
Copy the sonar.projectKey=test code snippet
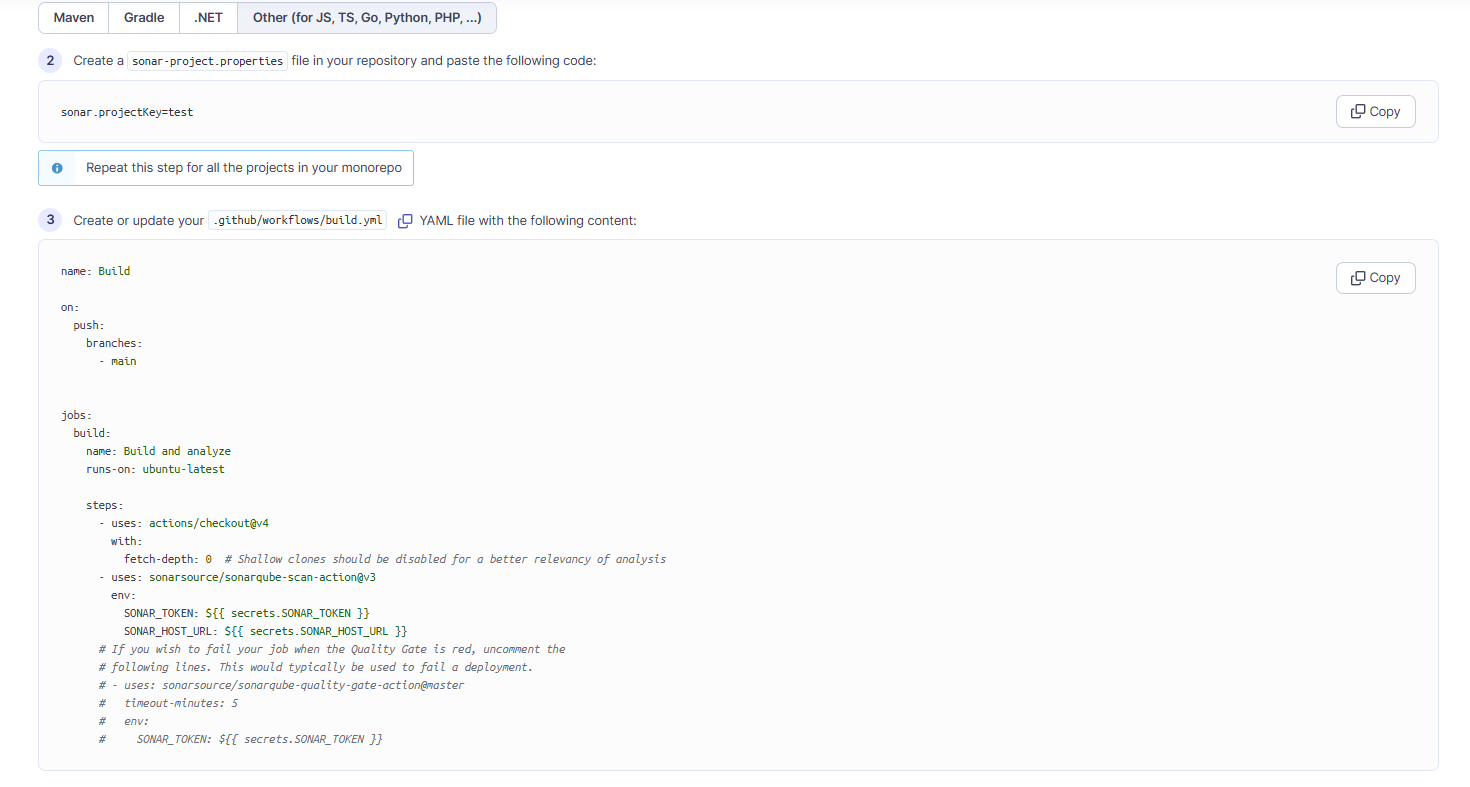[x=1375, y=112]
